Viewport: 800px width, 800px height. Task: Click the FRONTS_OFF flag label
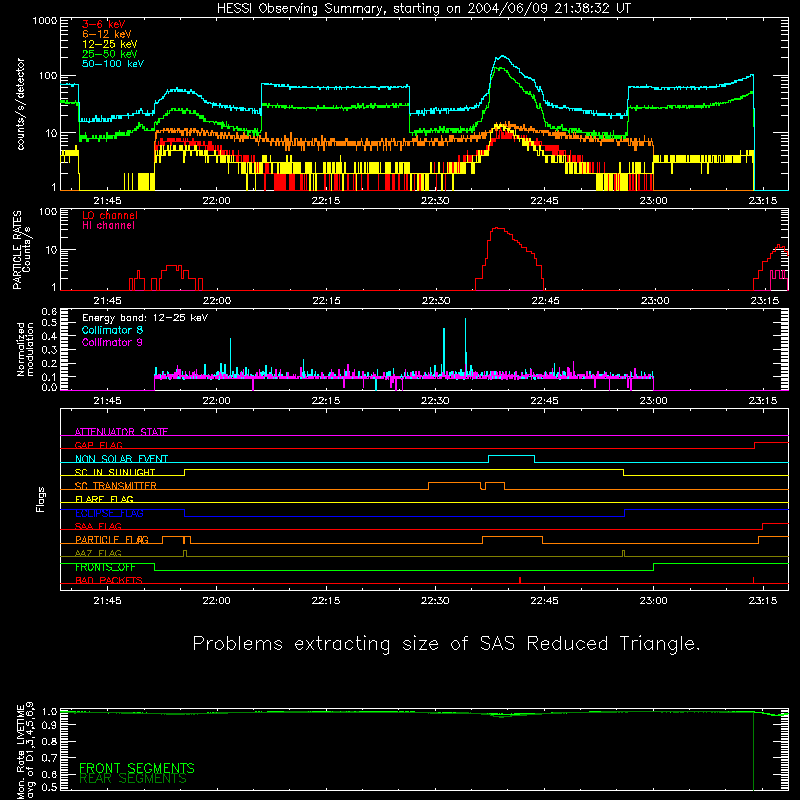pos(105,567)
